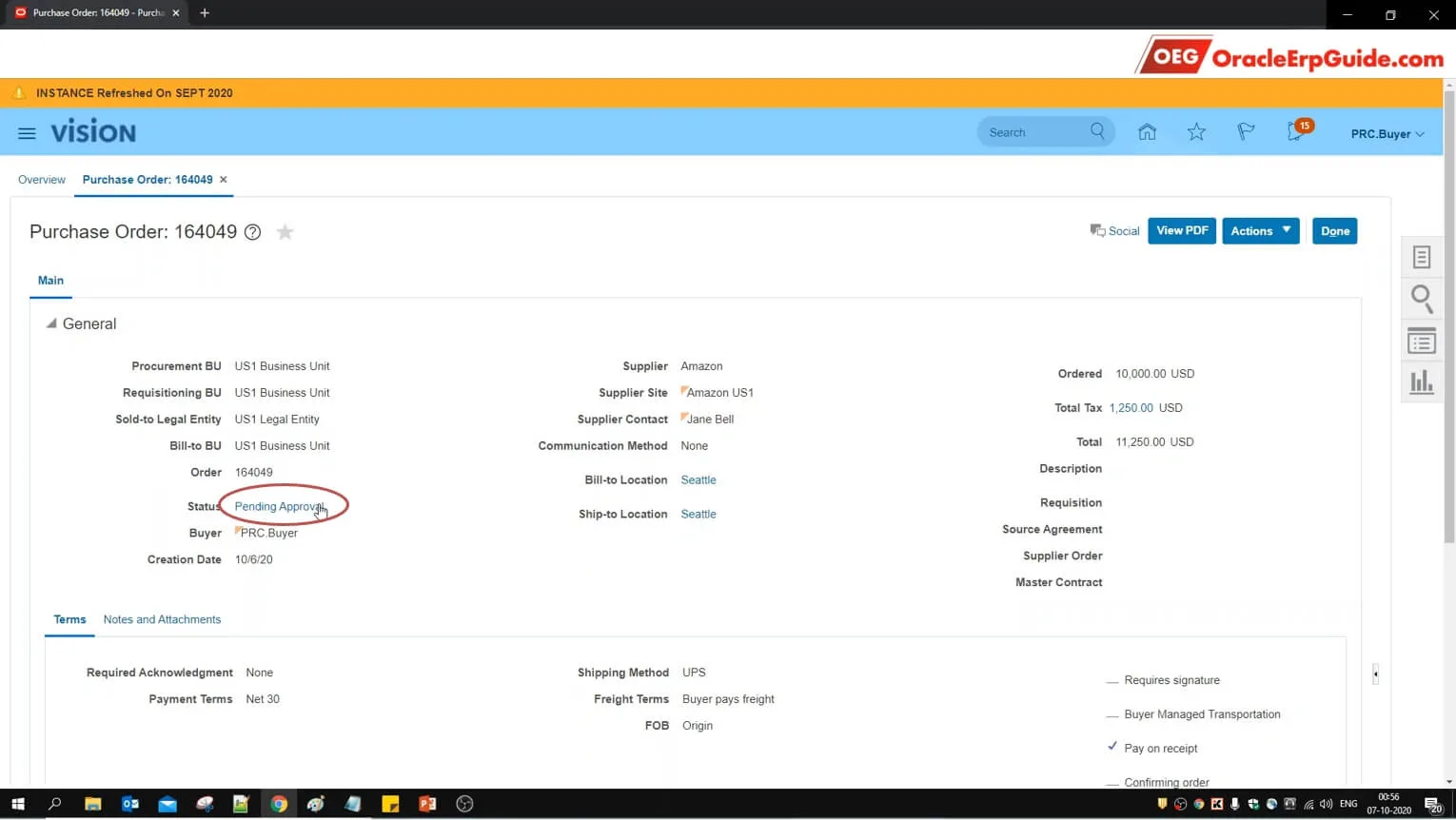1456x820 pixels.
Task: Click the Pending Approval status link
Action: pos(279,506)
